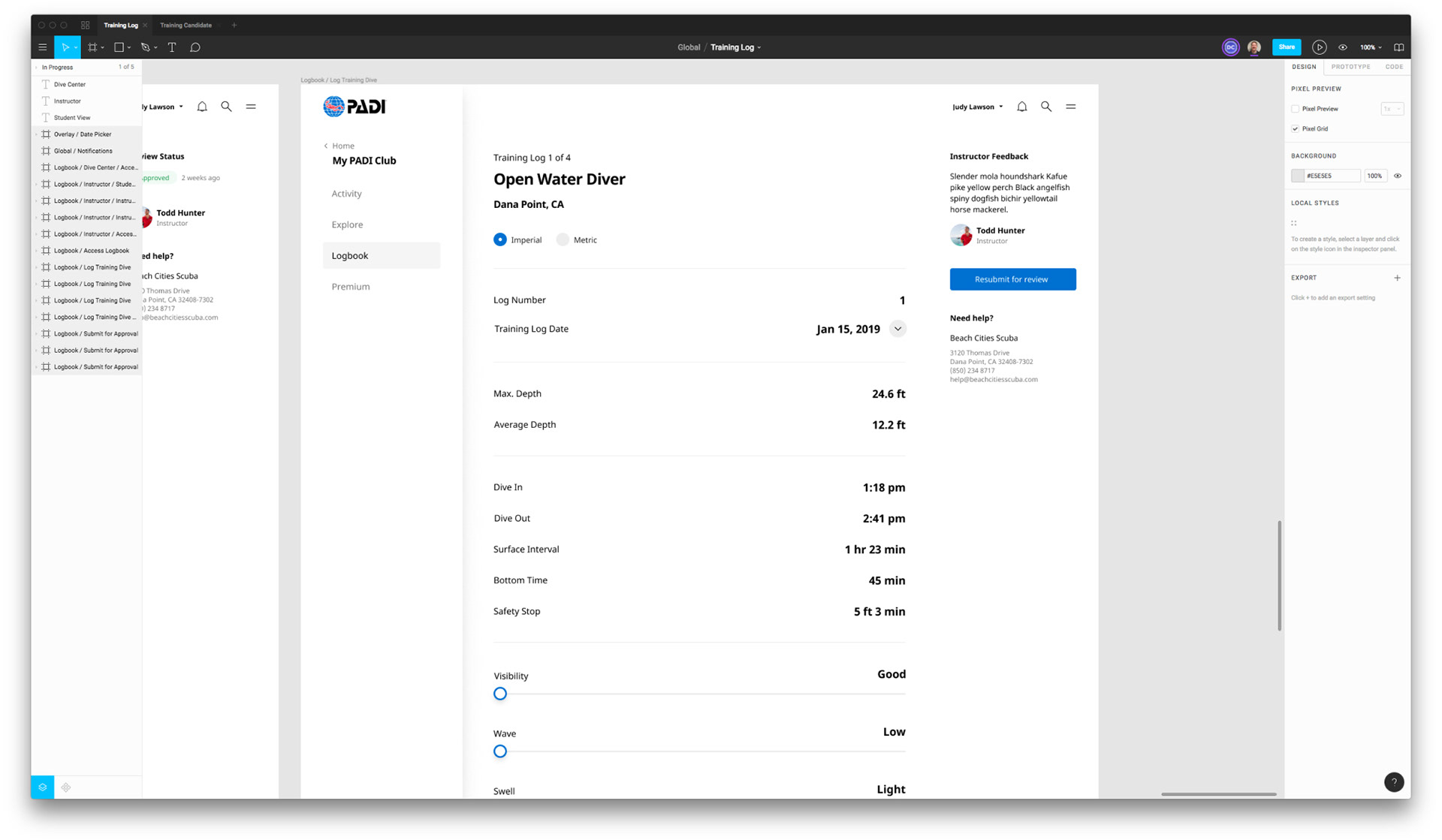The height and width of the screenshot is (840, 1442).
Task: Switch to the Training Candidate tab
Action: [186, 25]
